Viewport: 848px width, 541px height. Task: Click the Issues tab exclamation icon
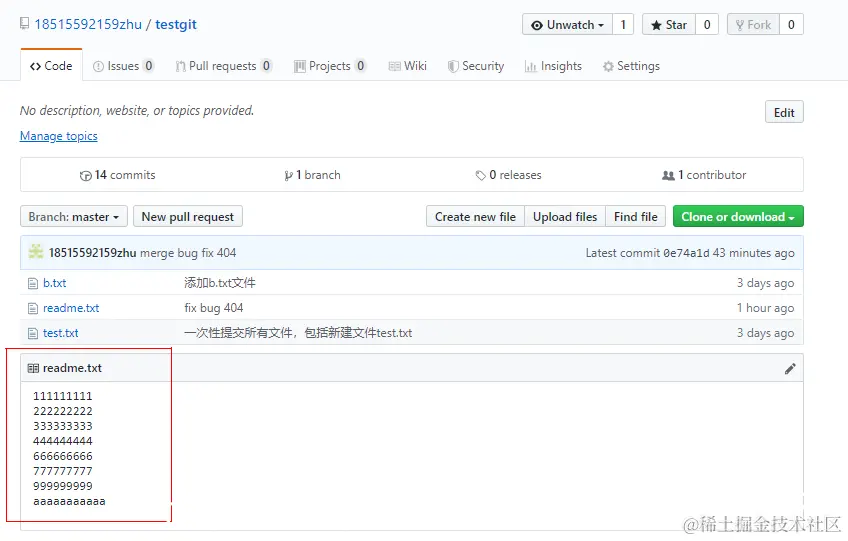pos(98,67)
